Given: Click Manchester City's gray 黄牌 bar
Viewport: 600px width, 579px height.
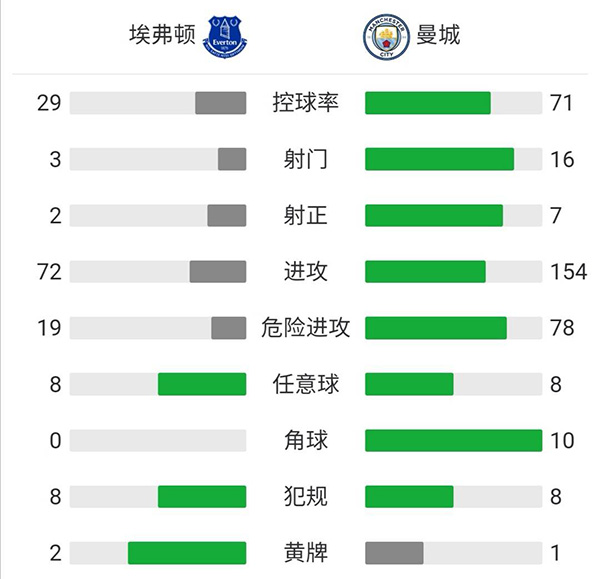Looking at the screenshot, I should [x=394, y=553].
